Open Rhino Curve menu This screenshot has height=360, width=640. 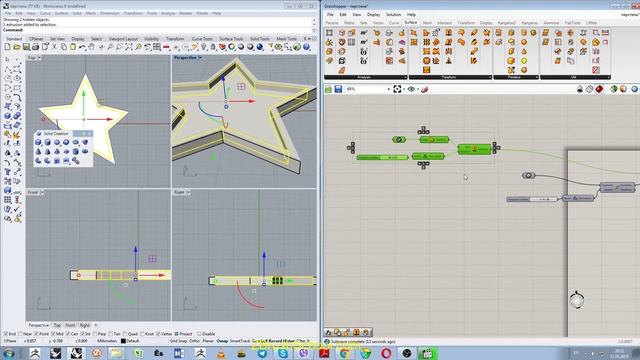(x=45, y=13)
